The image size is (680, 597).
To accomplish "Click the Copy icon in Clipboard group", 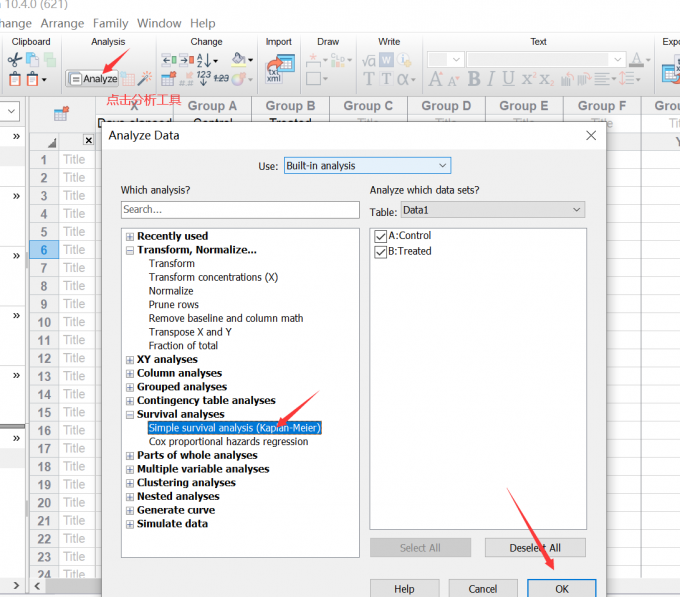I will click(x=32, y=60).
